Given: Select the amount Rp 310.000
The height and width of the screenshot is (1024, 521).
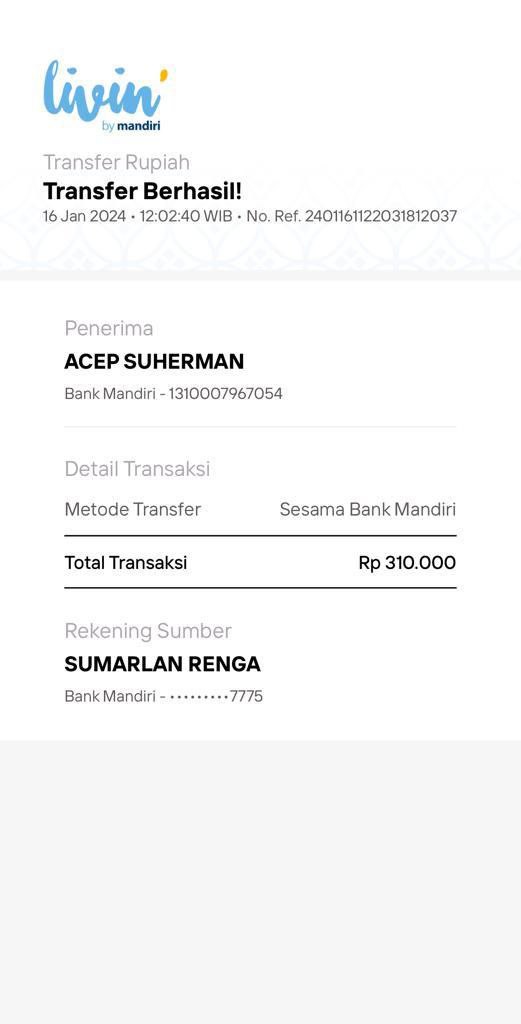Looking at the screenshot, I should pyautogui.click(x=407, y=562).
